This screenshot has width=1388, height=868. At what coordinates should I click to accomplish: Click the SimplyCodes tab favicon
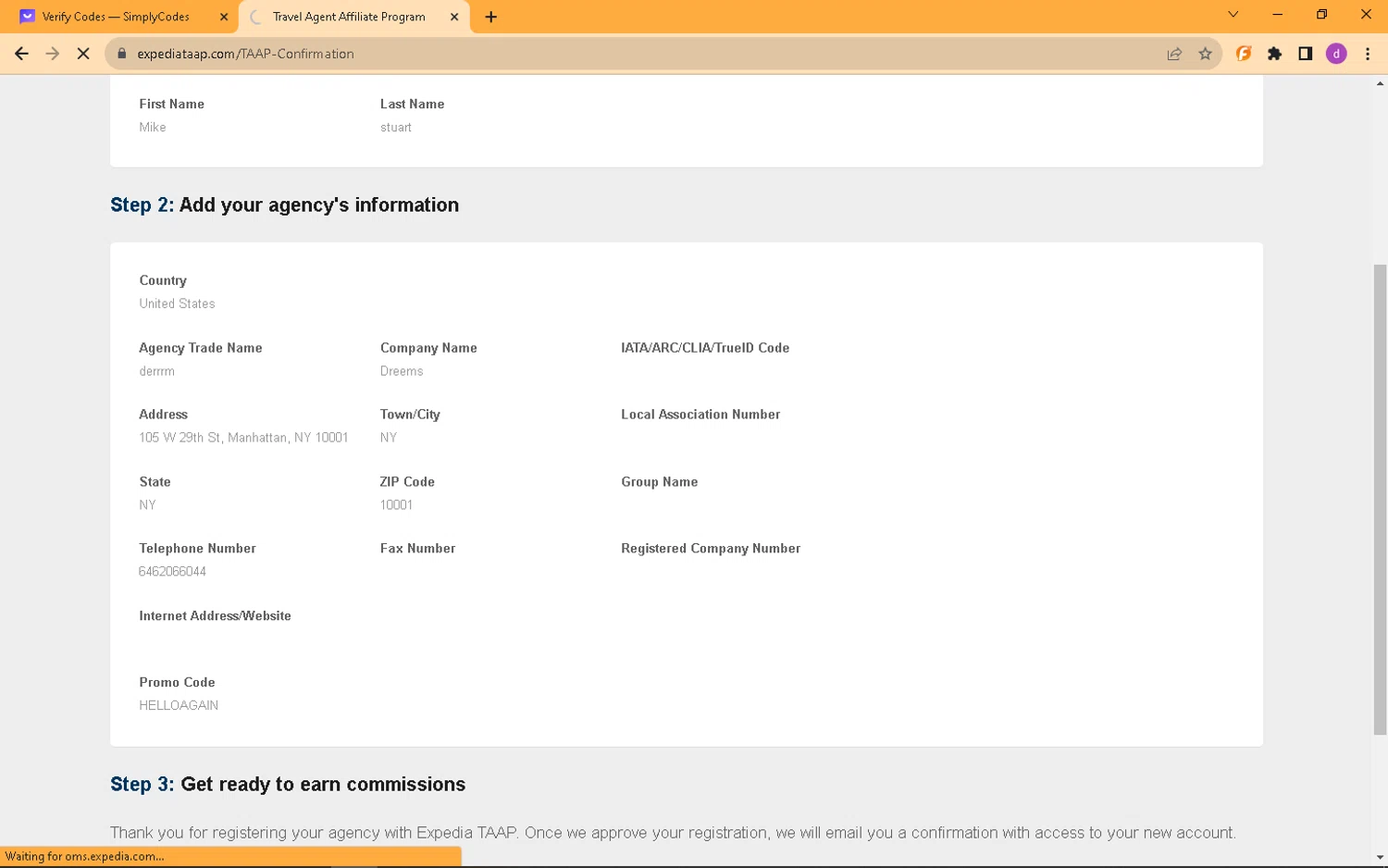[x=27, y=17]
